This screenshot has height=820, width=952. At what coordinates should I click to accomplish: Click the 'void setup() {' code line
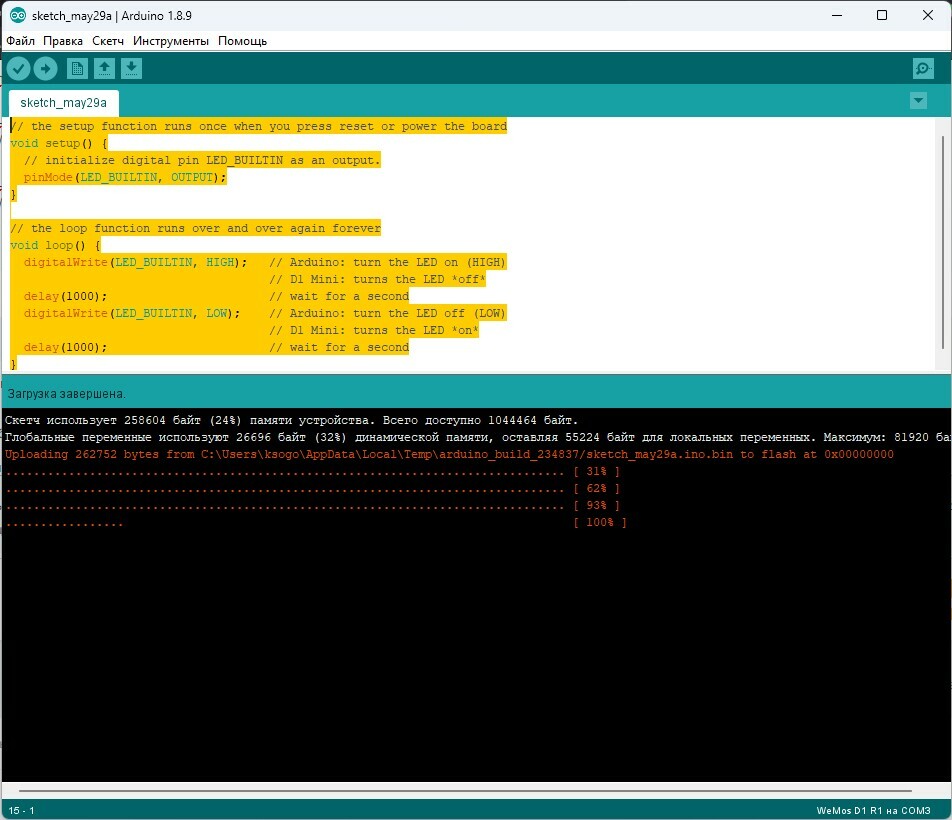59,143
